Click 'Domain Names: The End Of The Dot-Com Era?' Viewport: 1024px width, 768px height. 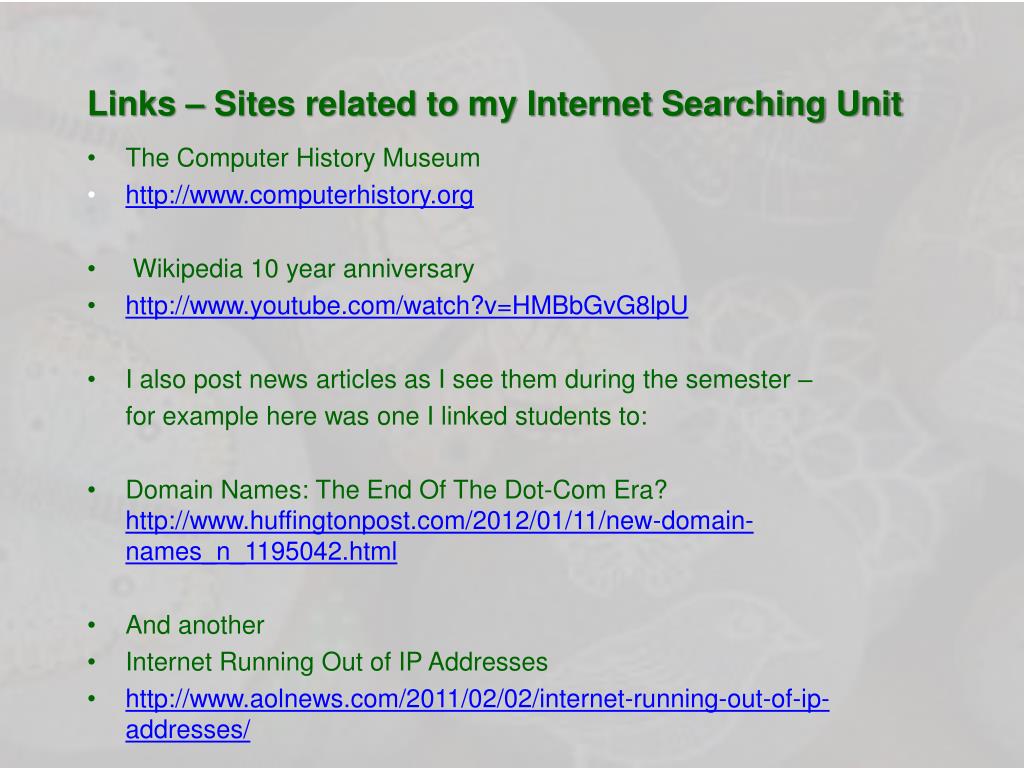point(396,490)
